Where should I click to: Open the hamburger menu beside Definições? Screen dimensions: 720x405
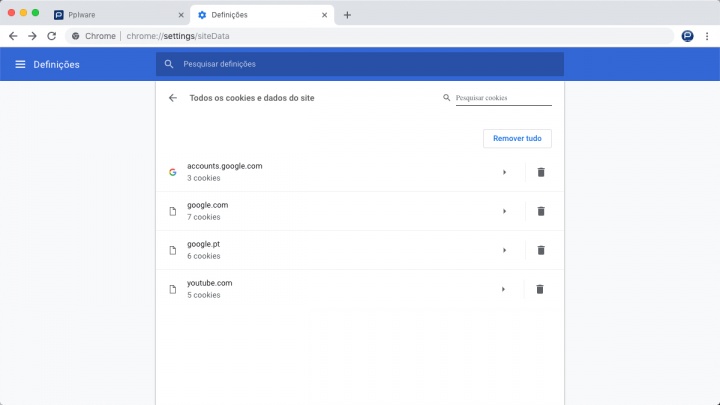[20, 64]
